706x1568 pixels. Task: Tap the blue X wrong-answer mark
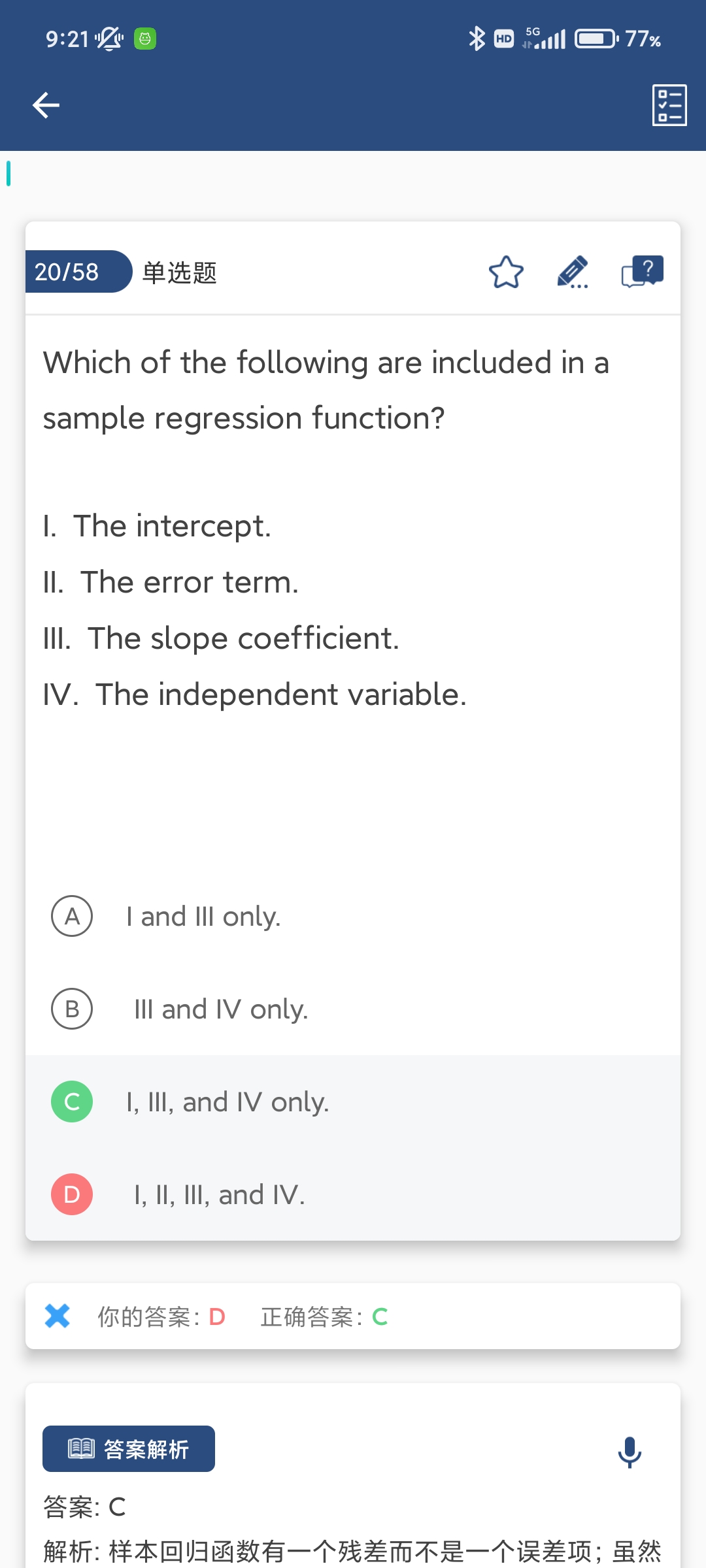pos(58,1316)
